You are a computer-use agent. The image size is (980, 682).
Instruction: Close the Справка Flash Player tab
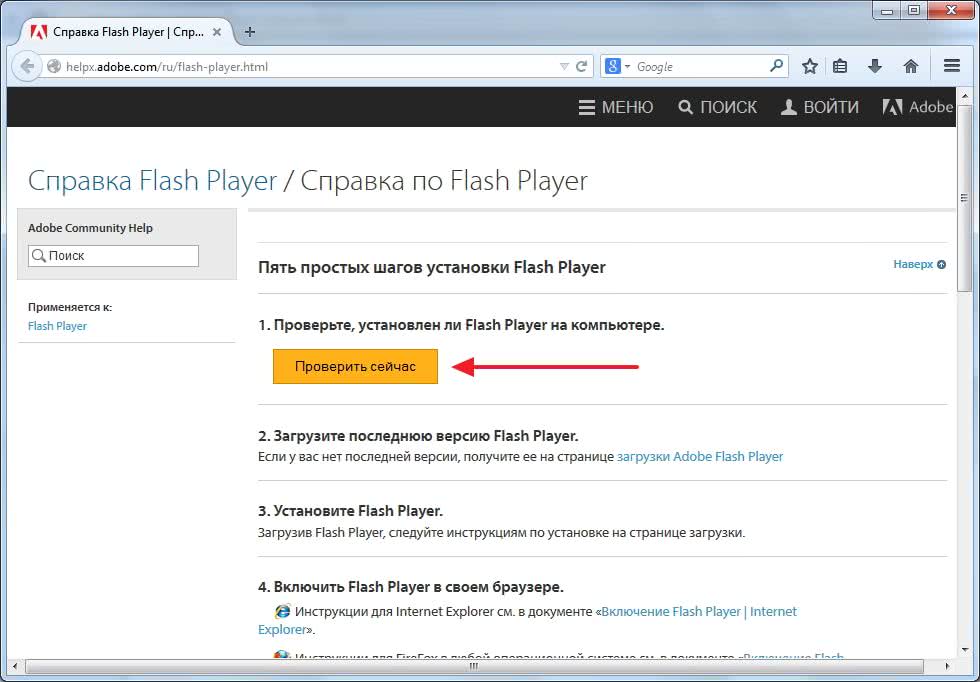(217, 32)
